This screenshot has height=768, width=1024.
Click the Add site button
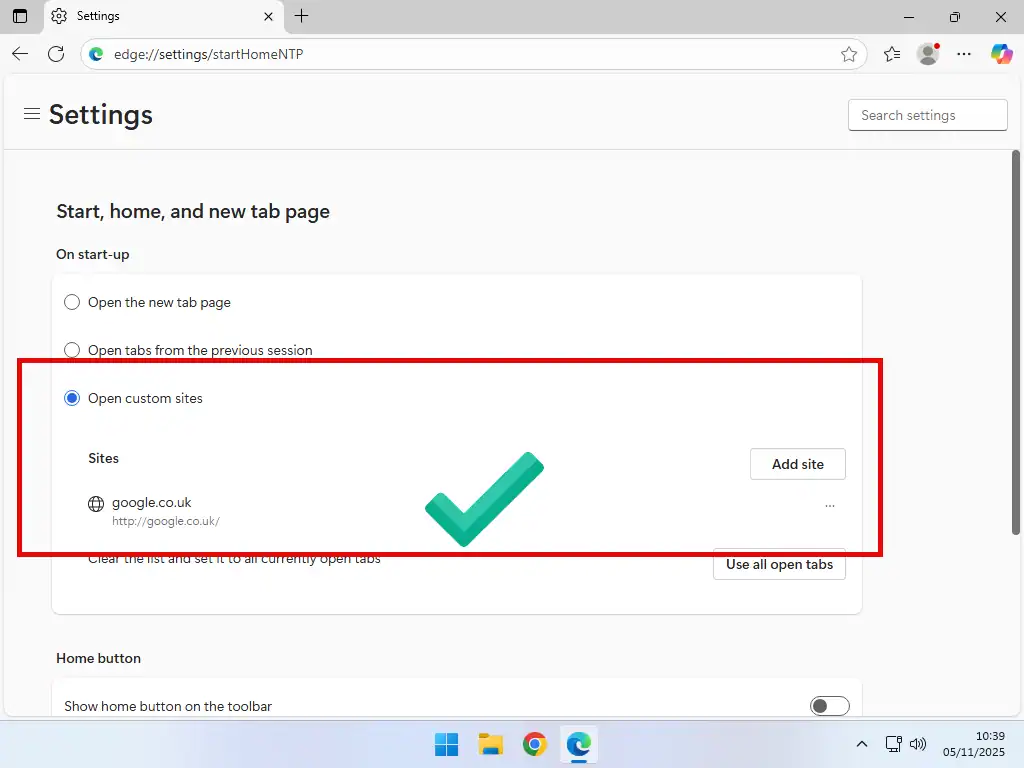click(797, 463)
